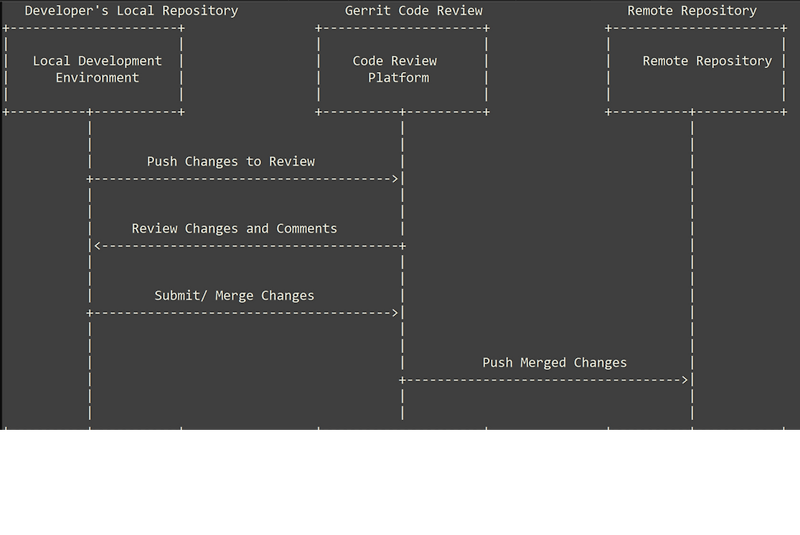Click "Remote Repository" inside the dashed box
Viewport: 800px width, 535px height.
coord(707,61)
